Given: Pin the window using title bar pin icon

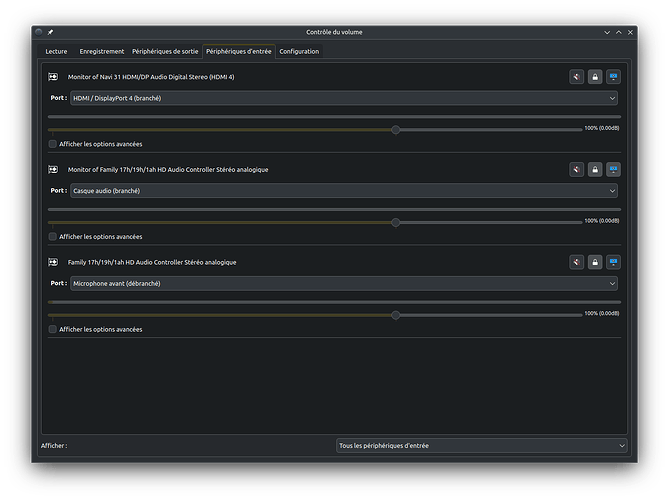Looking at the screenshot, I should coord(50,32).
